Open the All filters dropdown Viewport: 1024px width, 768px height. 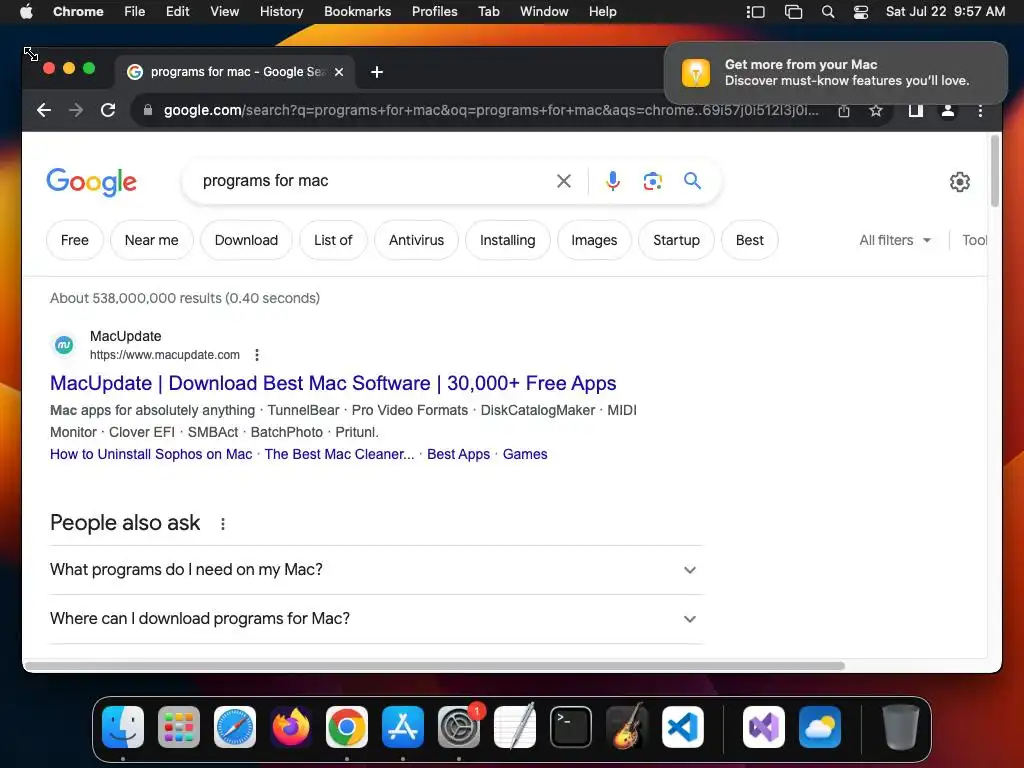tap(895, 240)
